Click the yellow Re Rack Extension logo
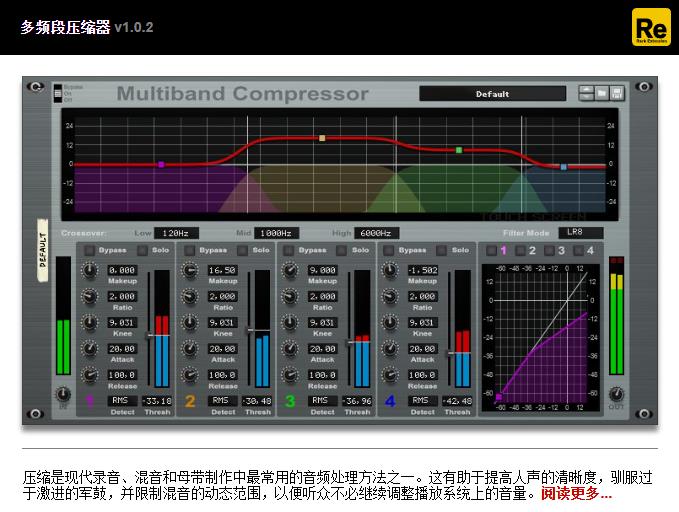Screen dimensions: 679x512 pos(651,27)
